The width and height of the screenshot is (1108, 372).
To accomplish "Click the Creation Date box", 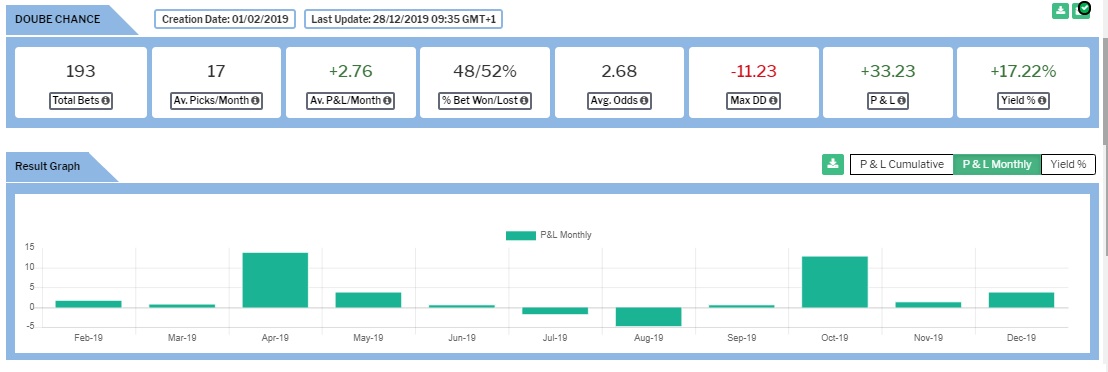I will pyautogui.click(x=225, y=19).
